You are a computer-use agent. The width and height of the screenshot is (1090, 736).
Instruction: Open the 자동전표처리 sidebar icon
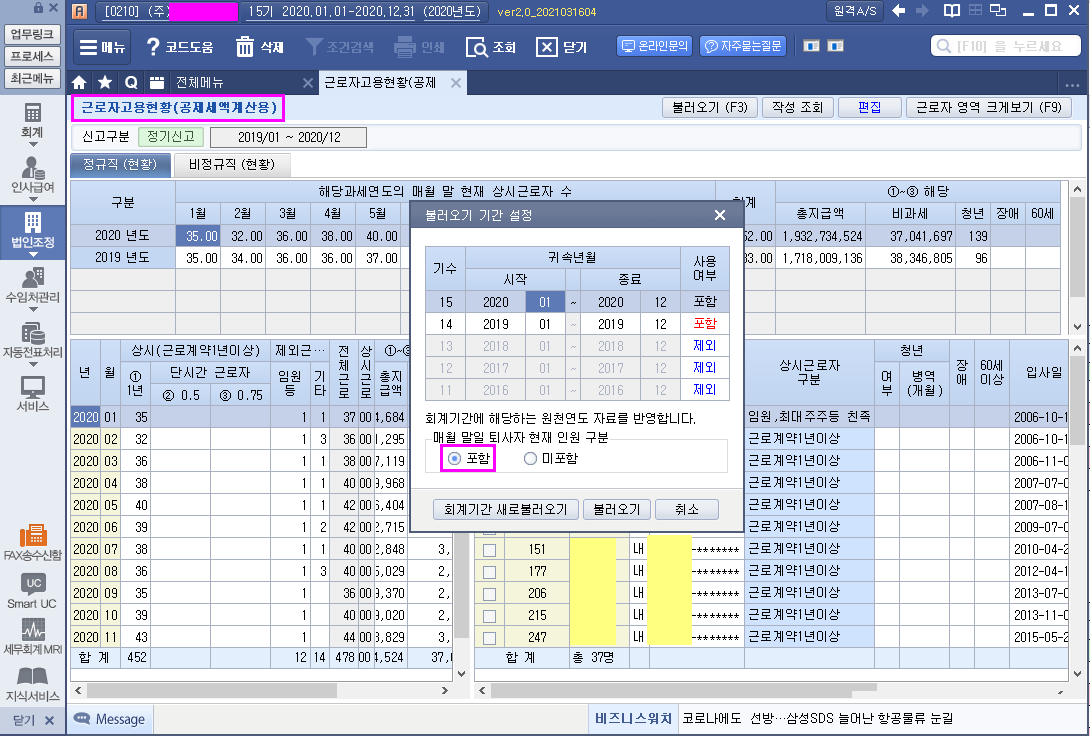(x=32, y=339)
